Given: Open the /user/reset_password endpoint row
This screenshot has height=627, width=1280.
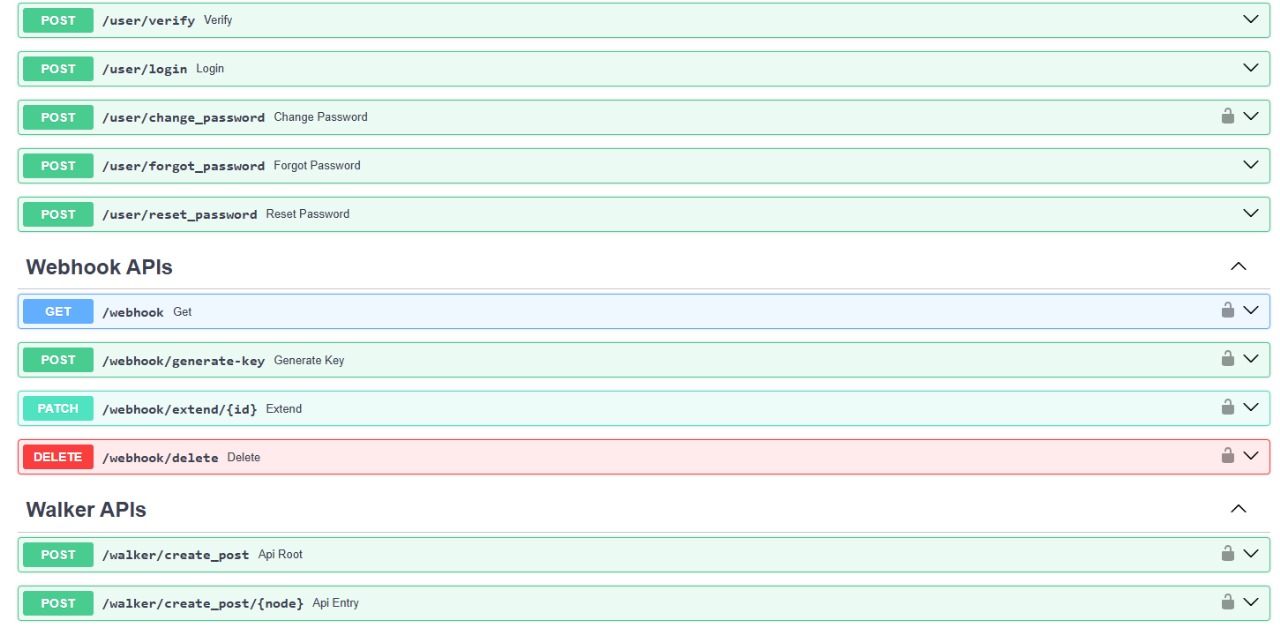Looking at the screenshot, I should coord(1249,213).
